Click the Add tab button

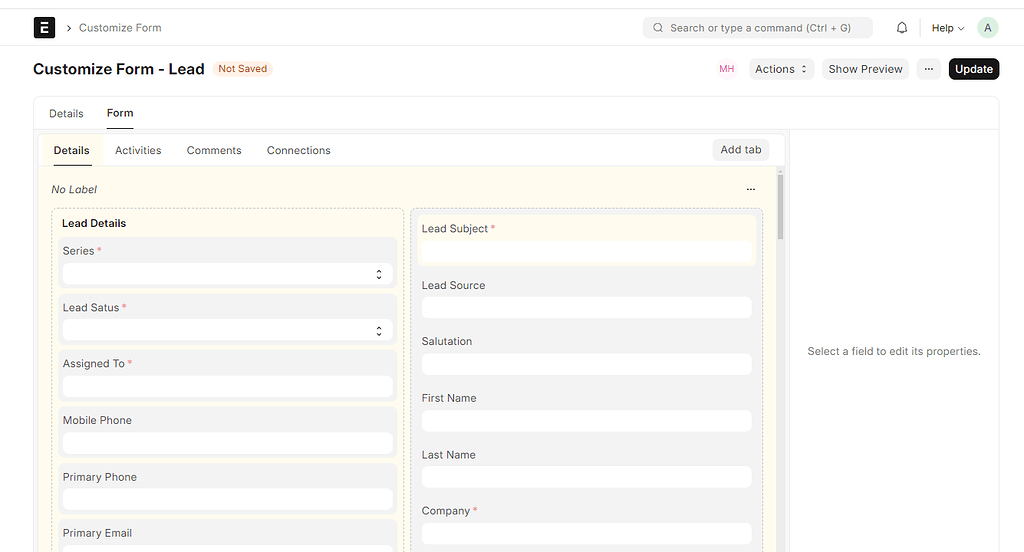pos(741,150)
